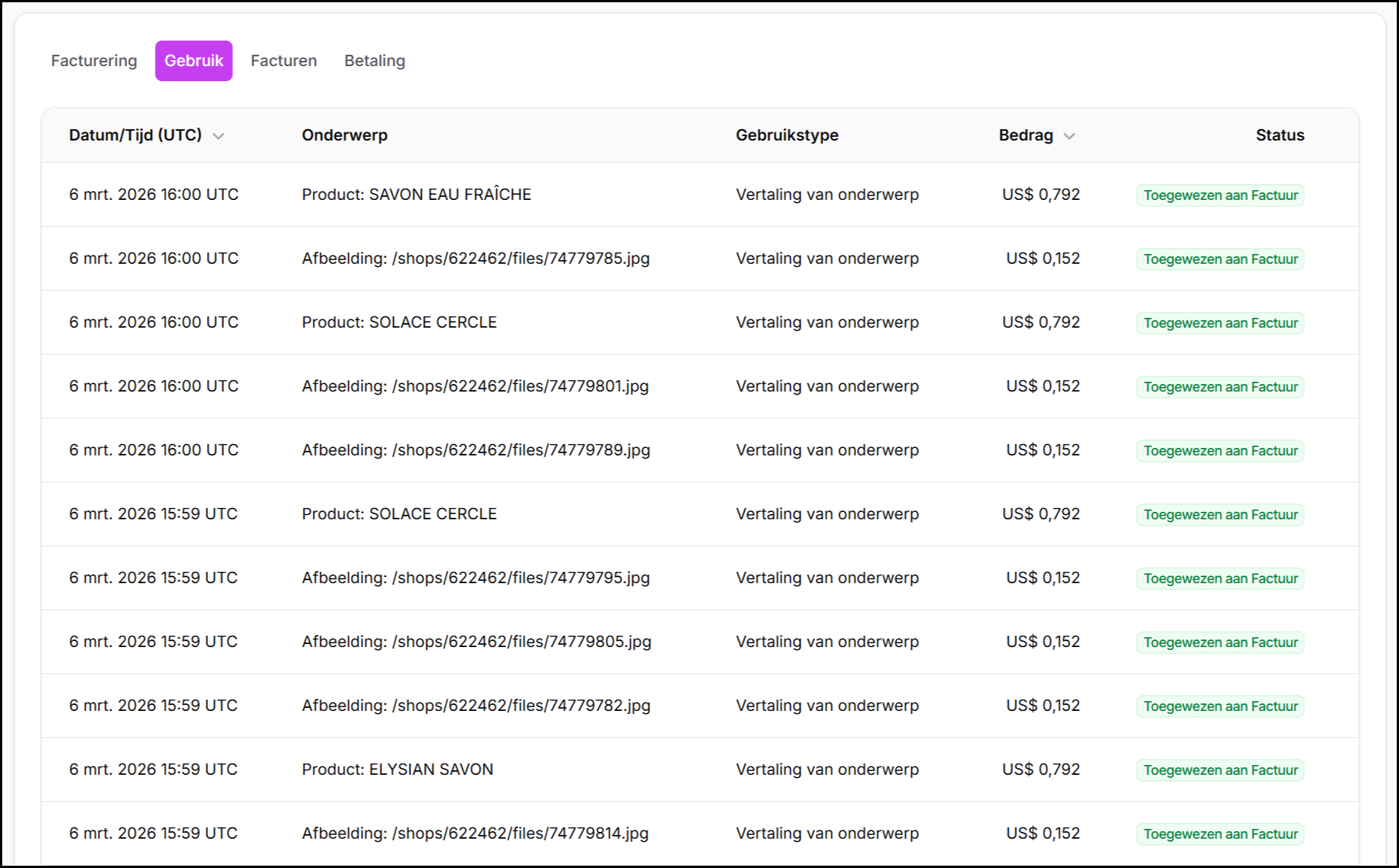Click the Bedrag sort chevron
The width and height of the screenshot is (1399, 868).
pos(1069,136)
